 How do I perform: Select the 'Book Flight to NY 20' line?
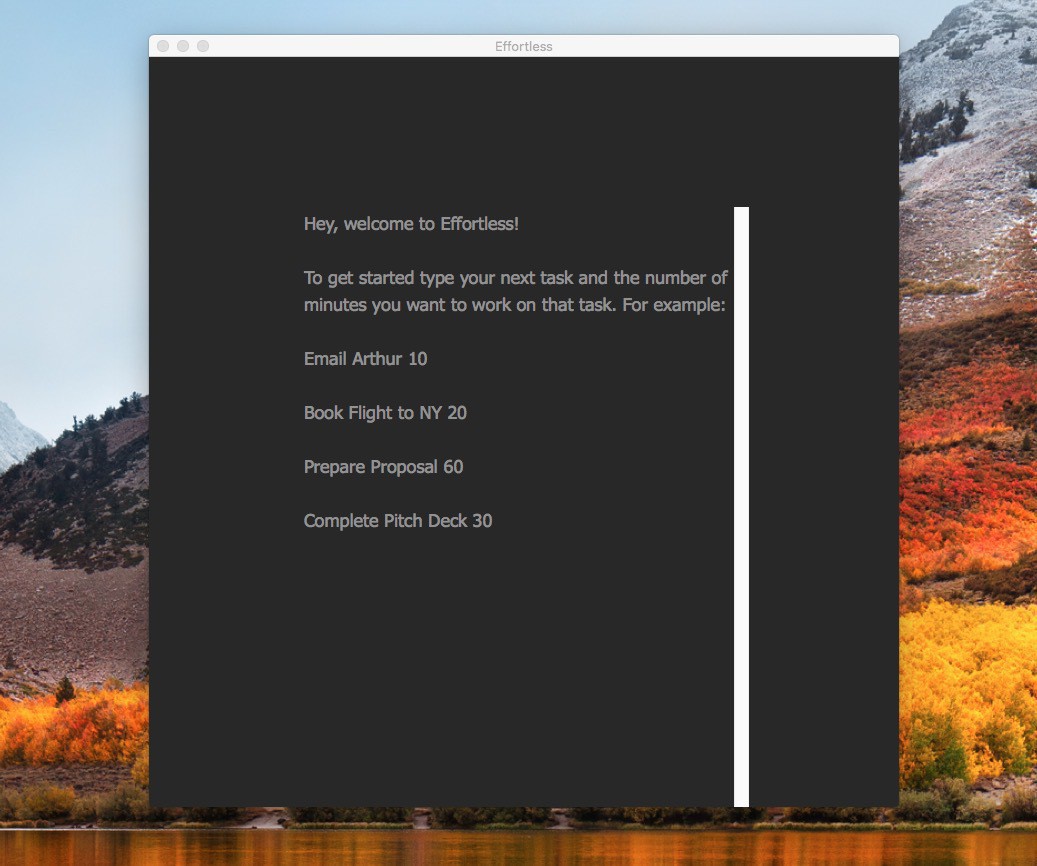(385, 413)
